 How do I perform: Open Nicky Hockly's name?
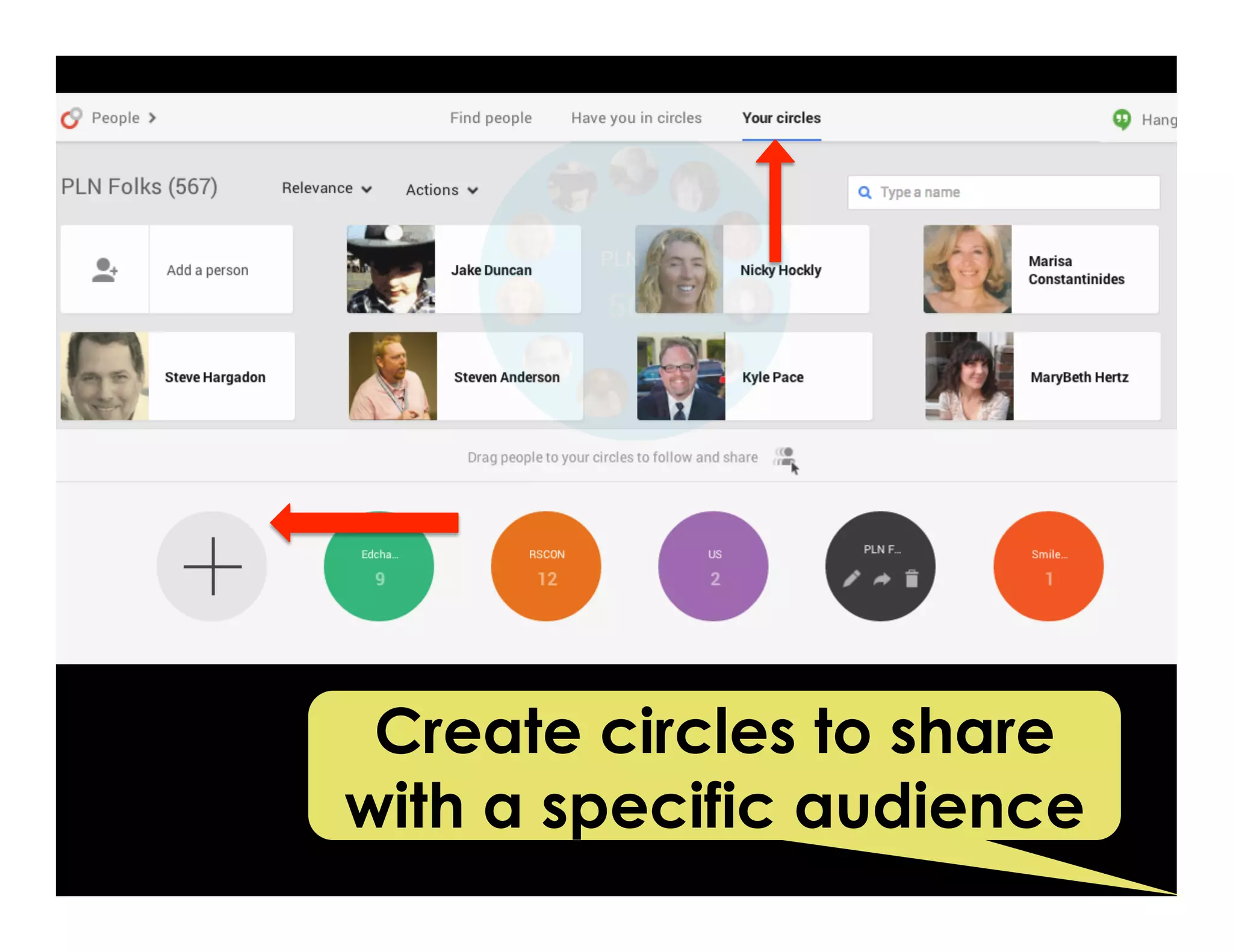tap(780, 270)
